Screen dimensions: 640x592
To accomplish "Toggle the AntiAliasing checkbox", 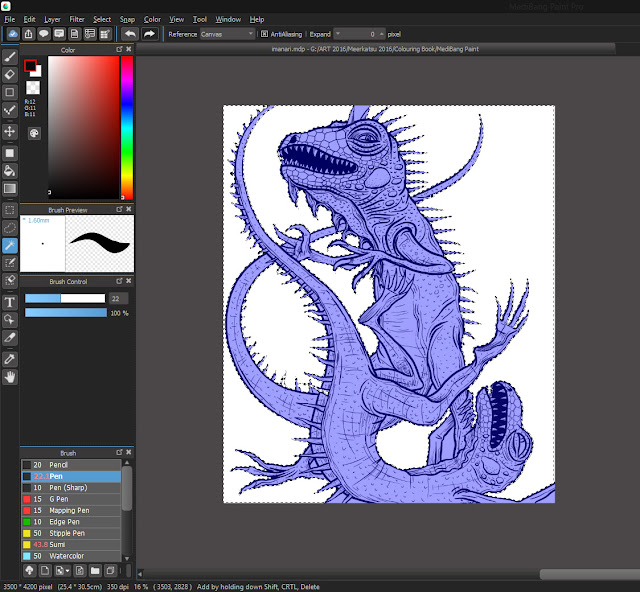I will pos(265,34).
